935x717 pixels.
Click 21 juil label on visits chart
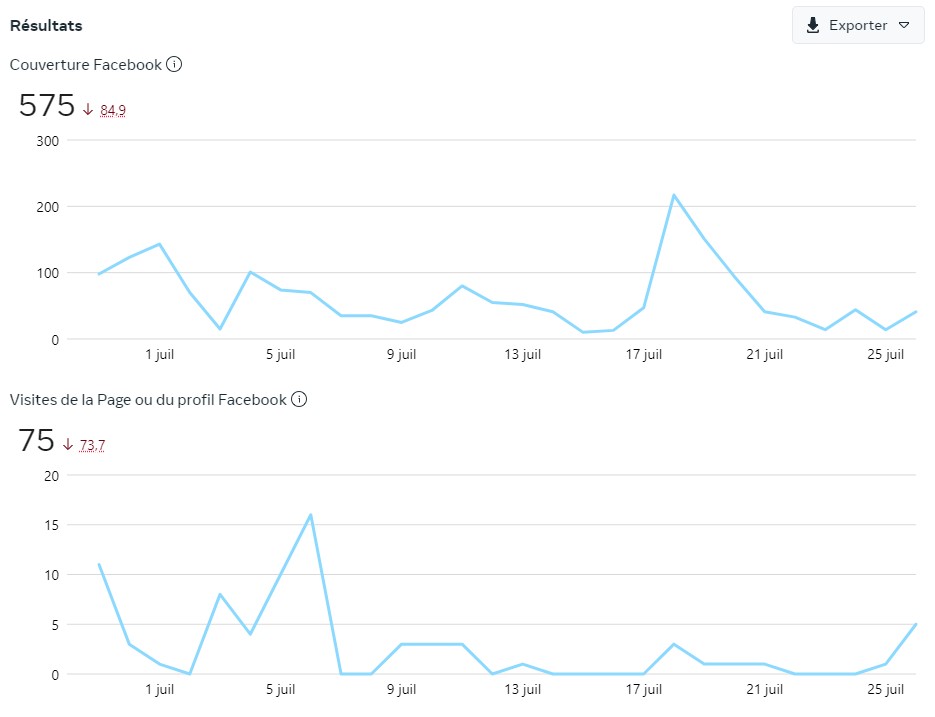point(764,690)
